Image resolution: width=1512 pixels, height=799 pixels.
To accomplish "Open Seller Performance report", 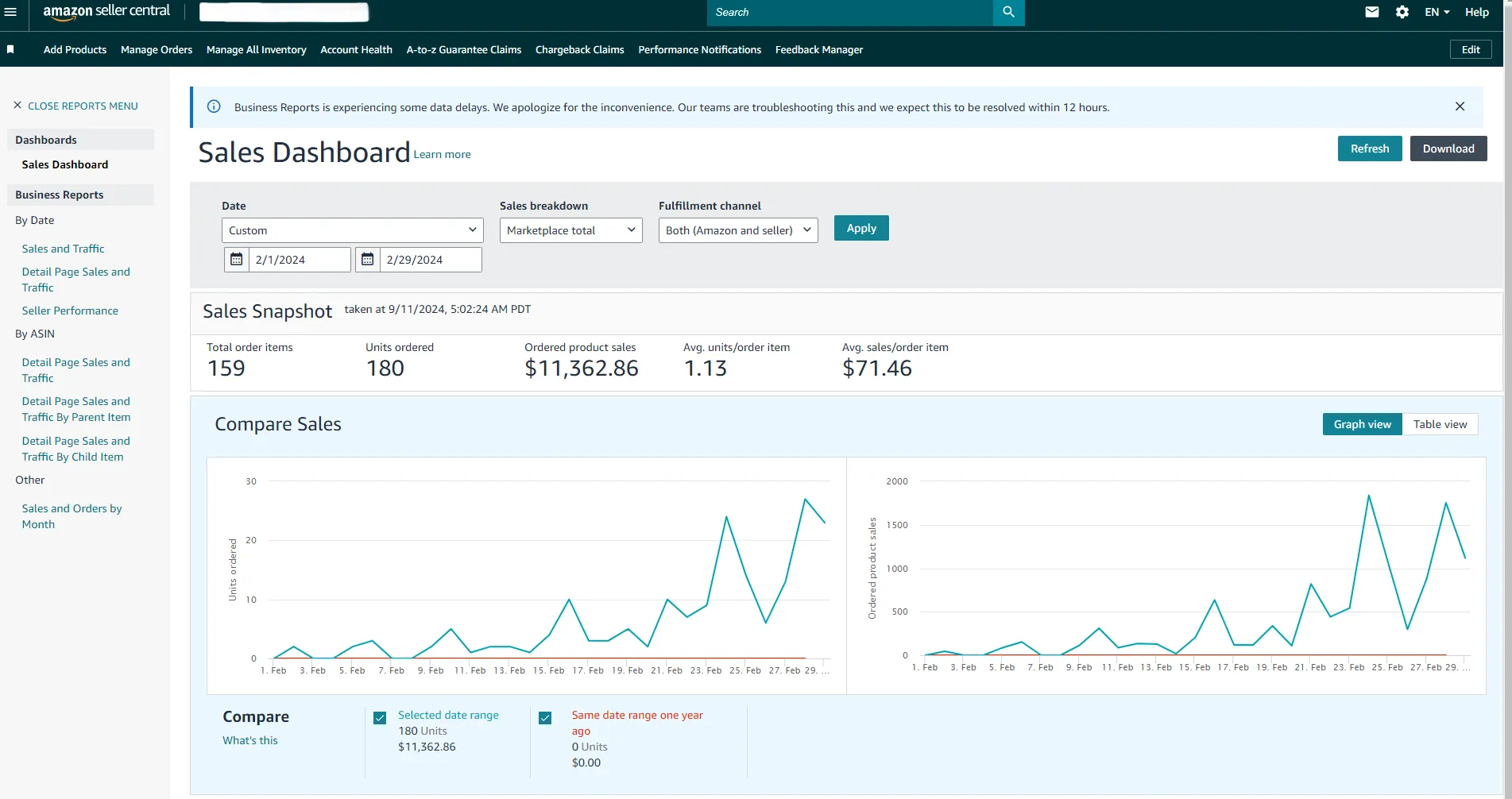I will click(70, 311).
